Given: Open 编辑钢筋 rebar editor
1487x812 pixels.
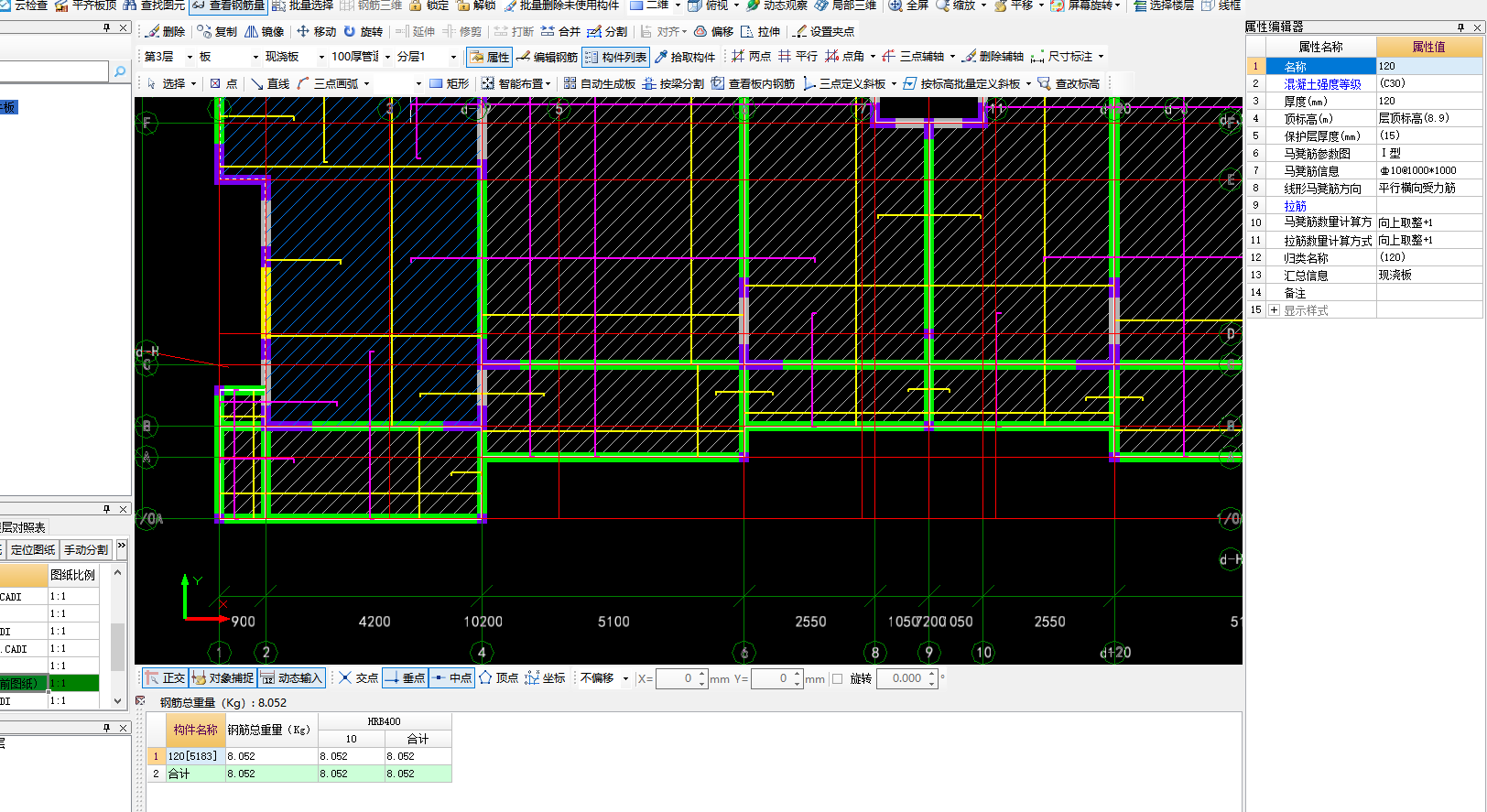Looking at the screenshot, I should (547, 57).
